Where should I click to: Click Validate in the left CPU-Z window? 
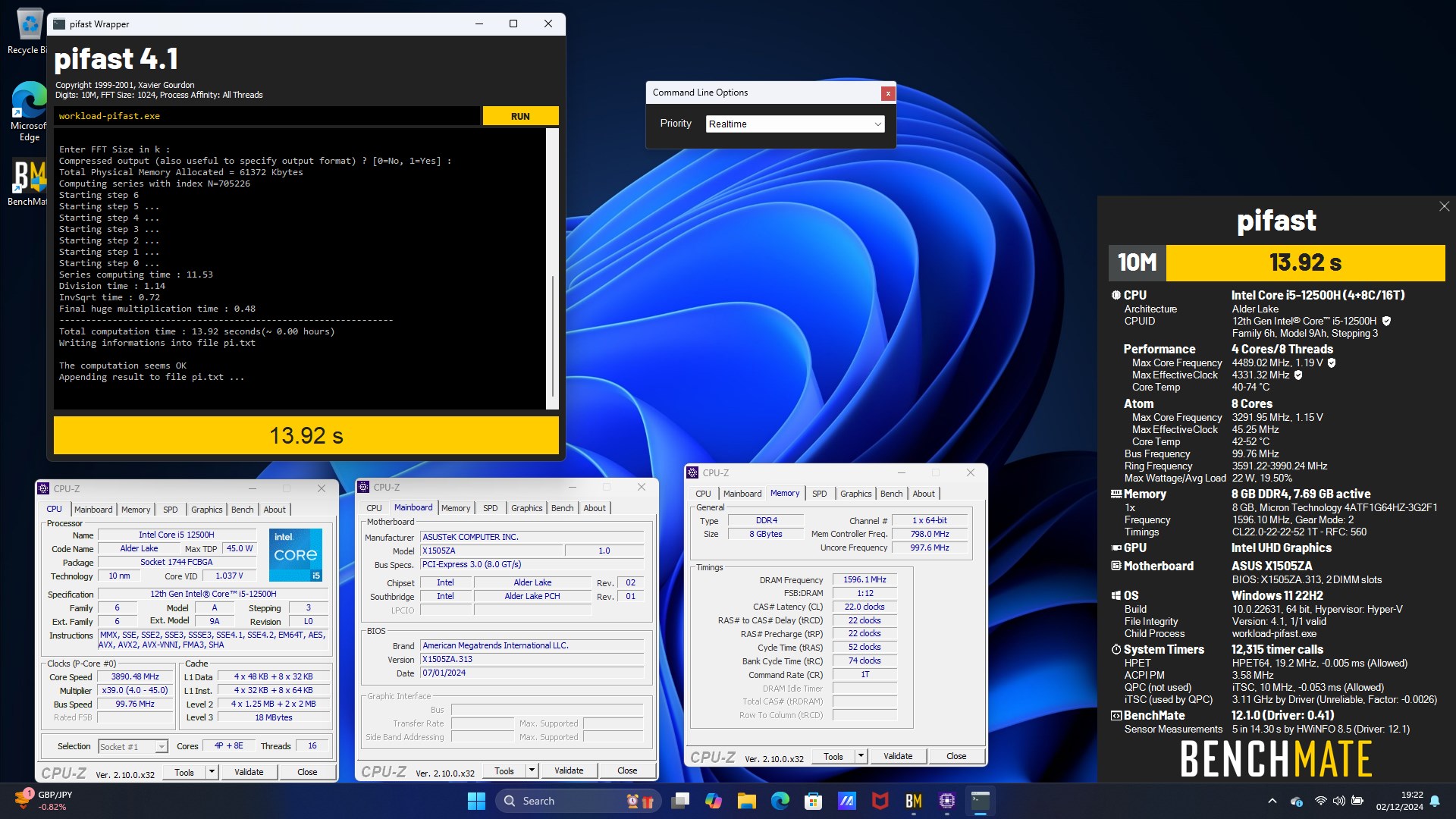tap(249, 772)
